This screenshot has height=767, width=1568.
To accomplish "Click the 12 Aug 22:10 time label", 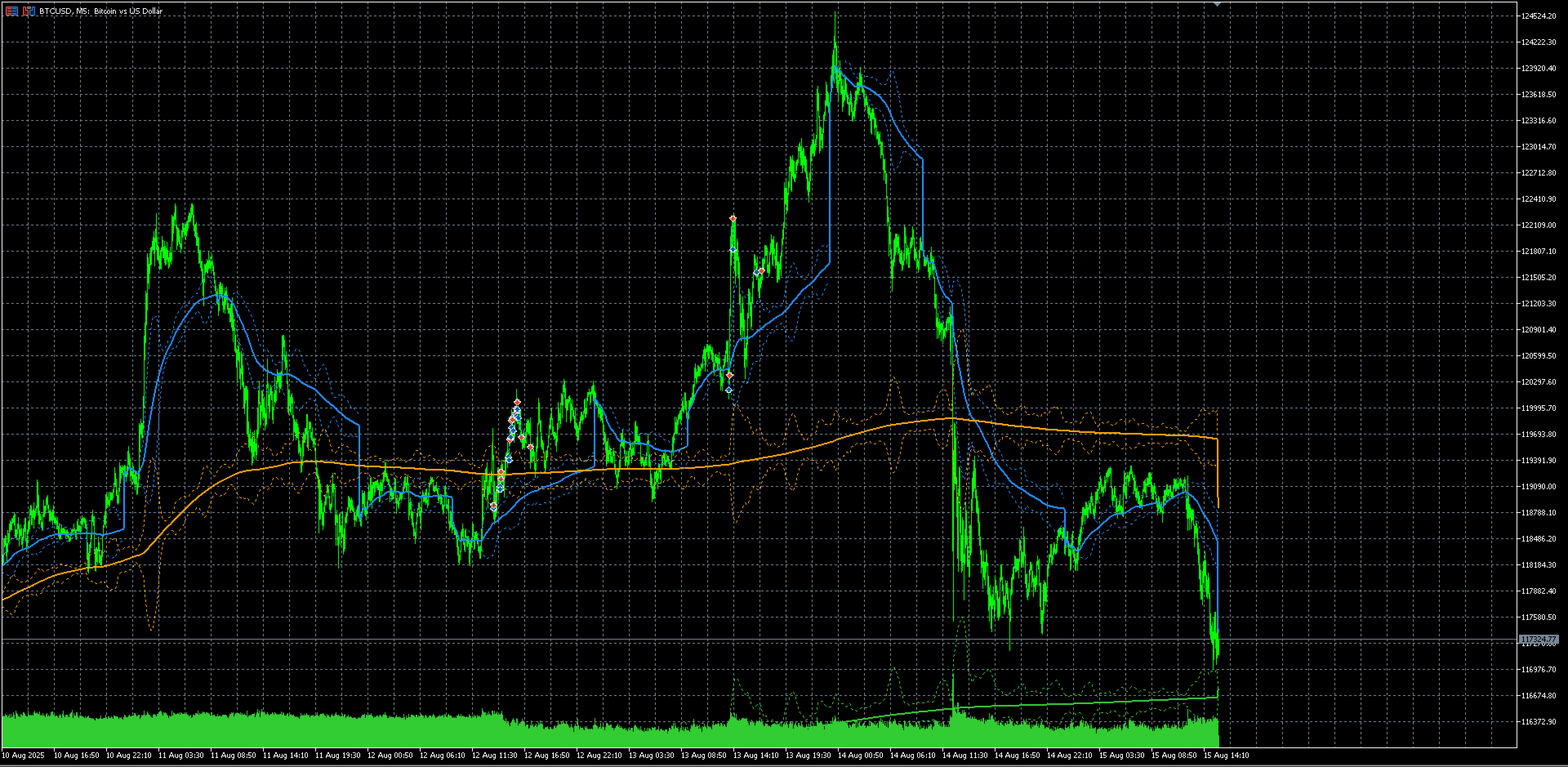I will point(599,756).
